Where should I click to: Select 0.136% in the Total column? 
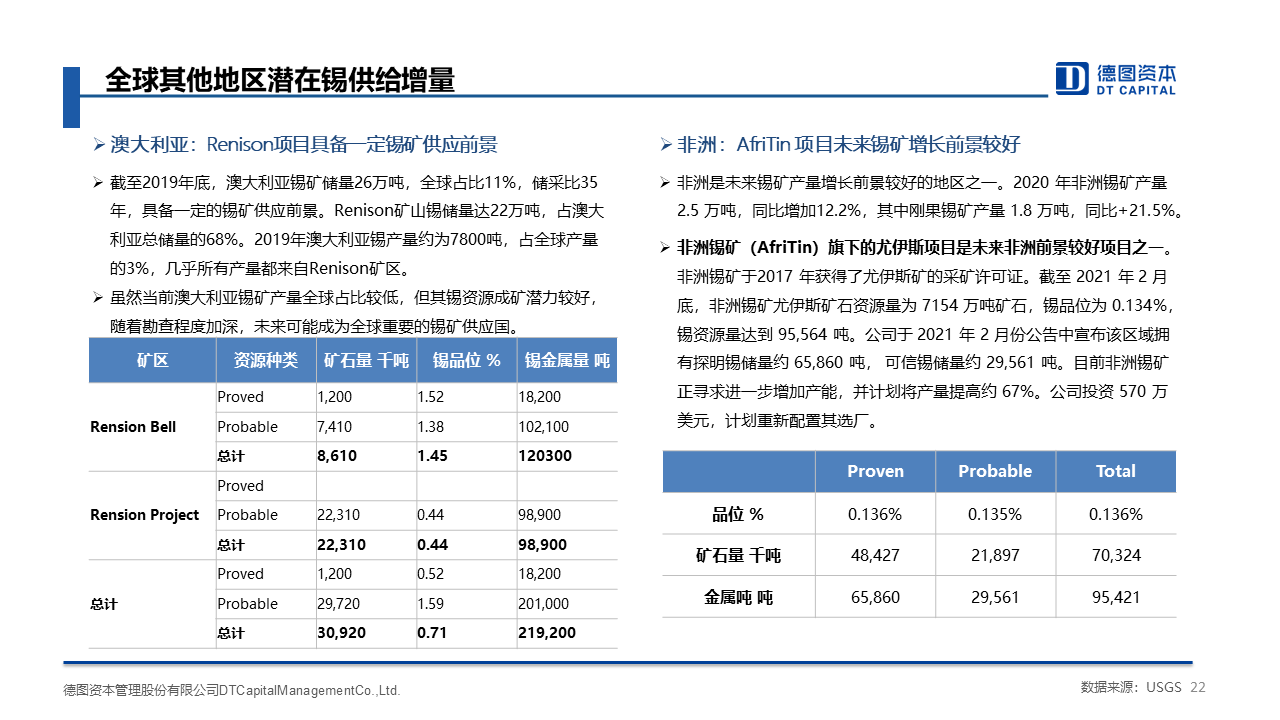1116,514
